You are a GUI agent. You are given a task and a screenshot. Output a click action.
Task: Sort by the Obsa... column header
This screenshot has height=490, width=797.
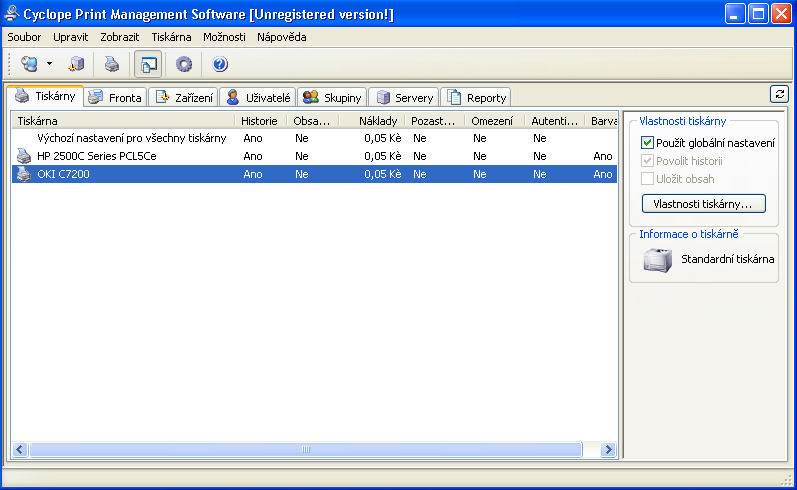coord(313,121)
